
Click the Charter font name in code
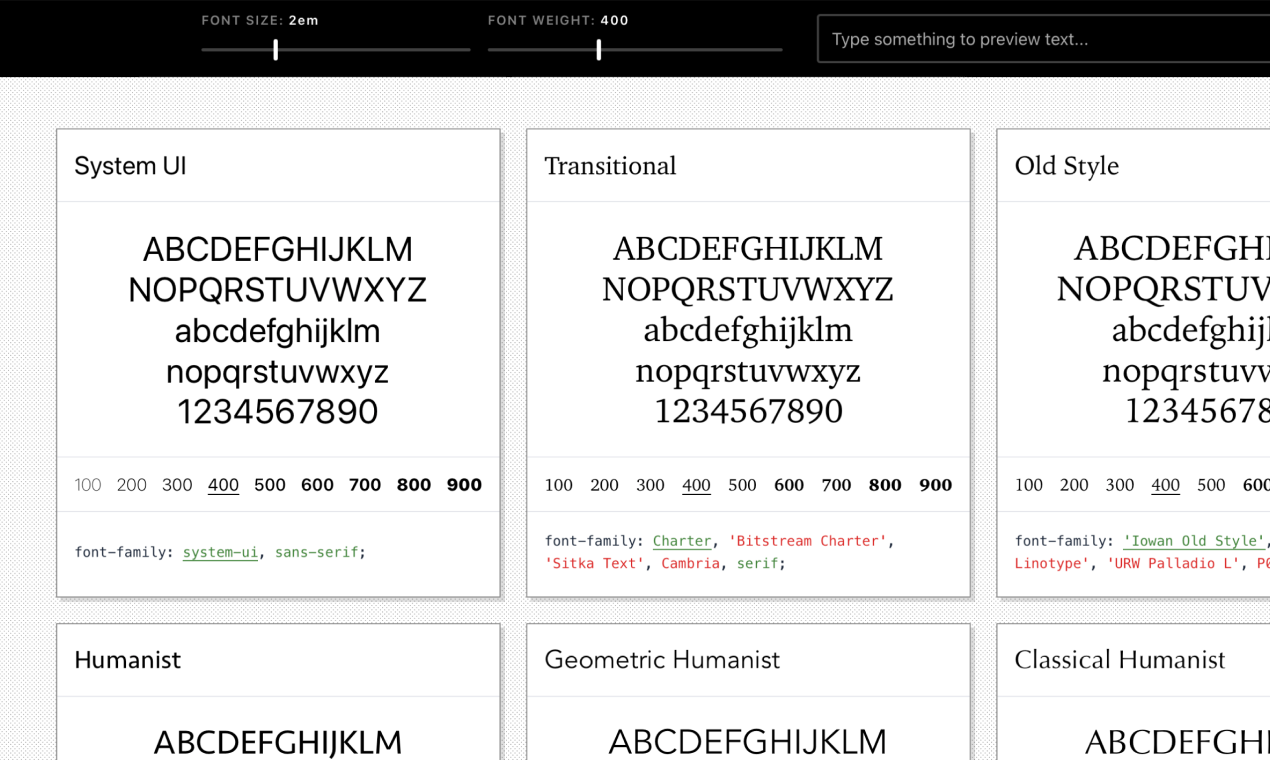click(x=682, y=541)
